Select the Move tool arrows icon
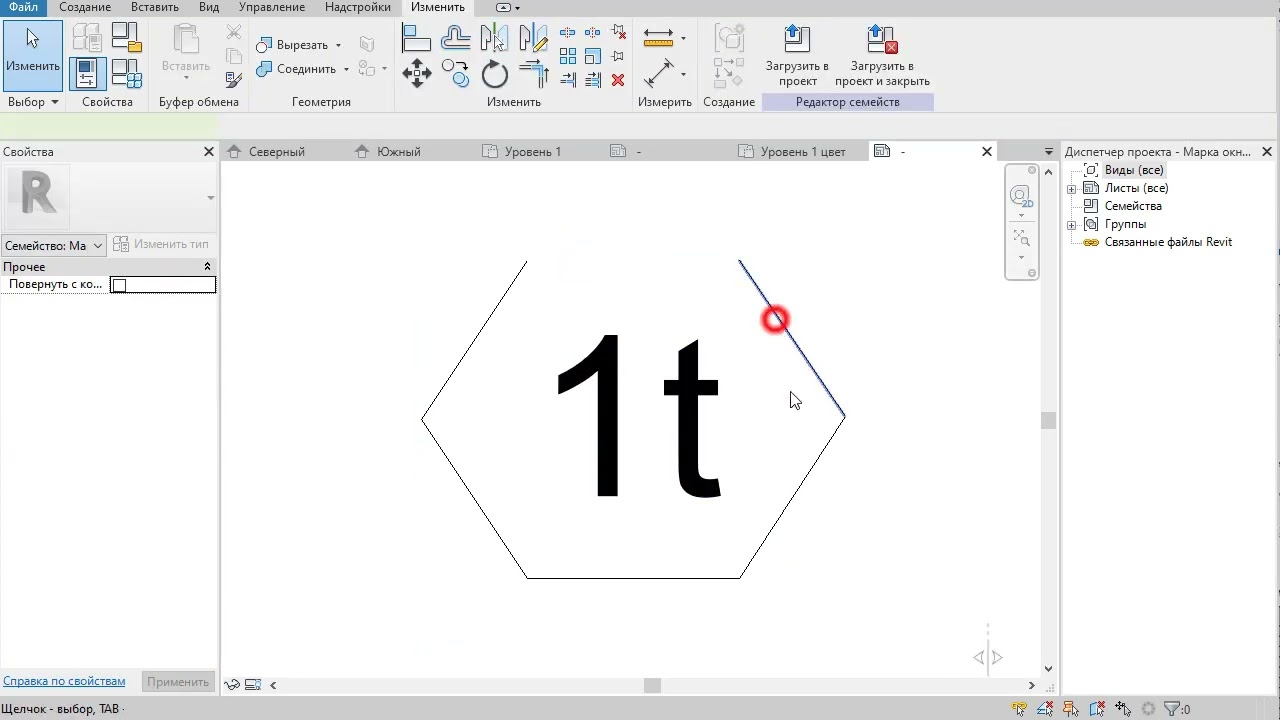The height and width of the screenshot is (720, 1280). click(x=416, y=73)
